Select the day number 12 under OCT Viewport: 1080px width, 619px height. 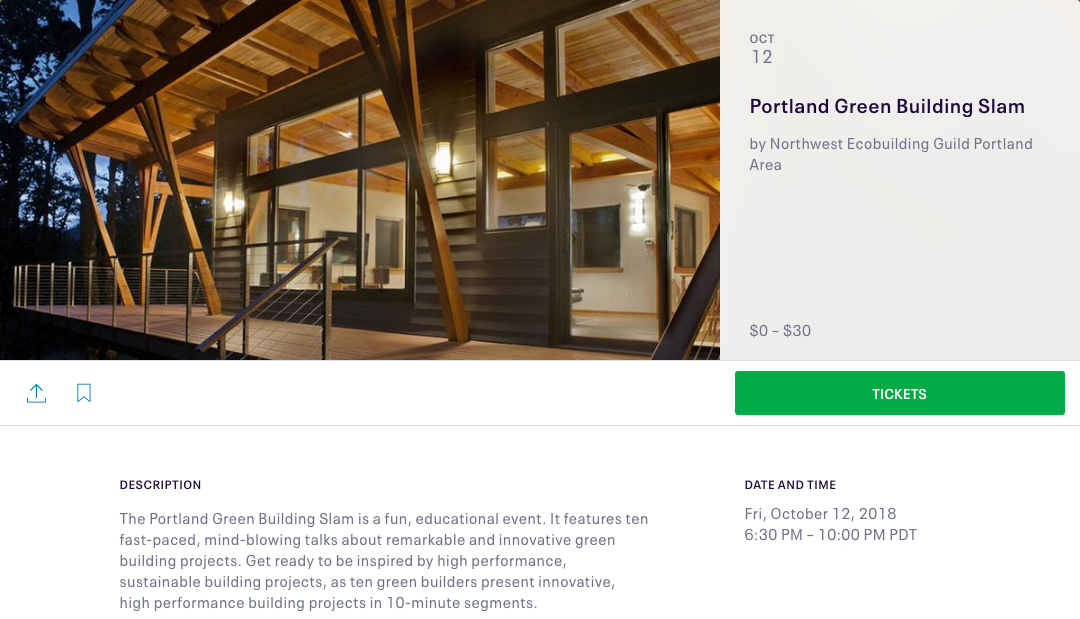(x=762, y=57)
